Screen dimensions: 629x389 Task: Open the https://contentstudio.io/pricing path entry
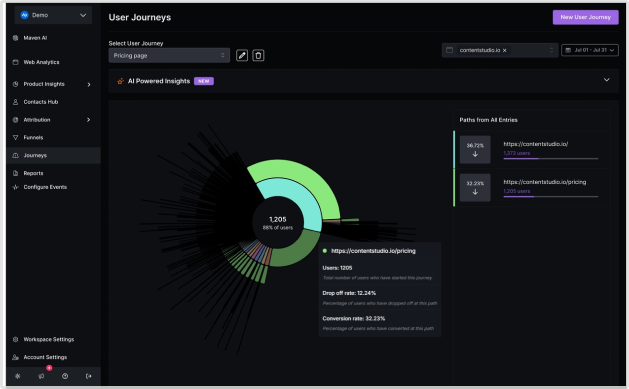(545, 182)
